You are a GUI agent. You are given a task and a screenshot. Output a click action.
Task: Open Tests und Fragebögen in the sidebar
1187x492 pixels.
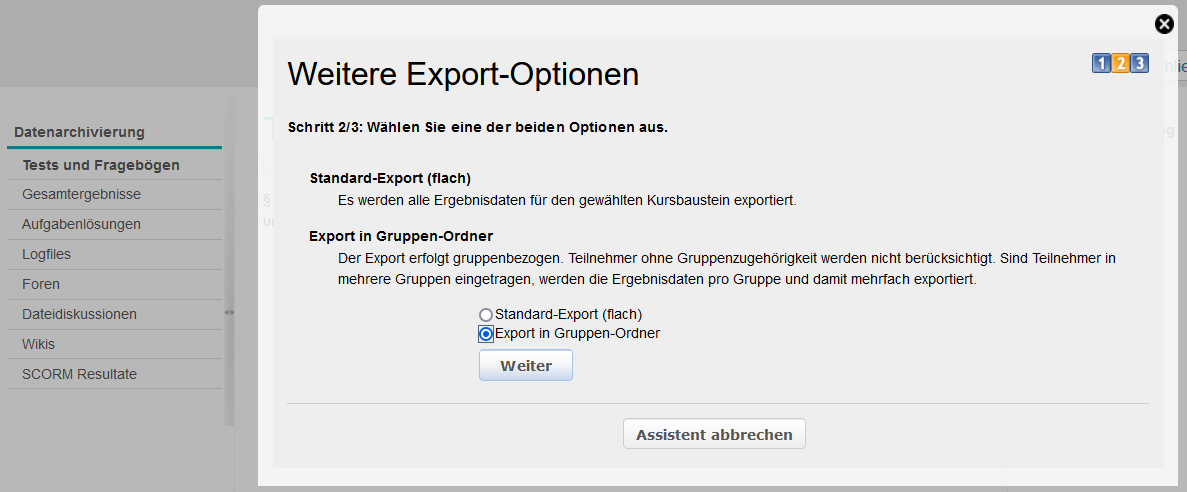(x=100, y=165)
